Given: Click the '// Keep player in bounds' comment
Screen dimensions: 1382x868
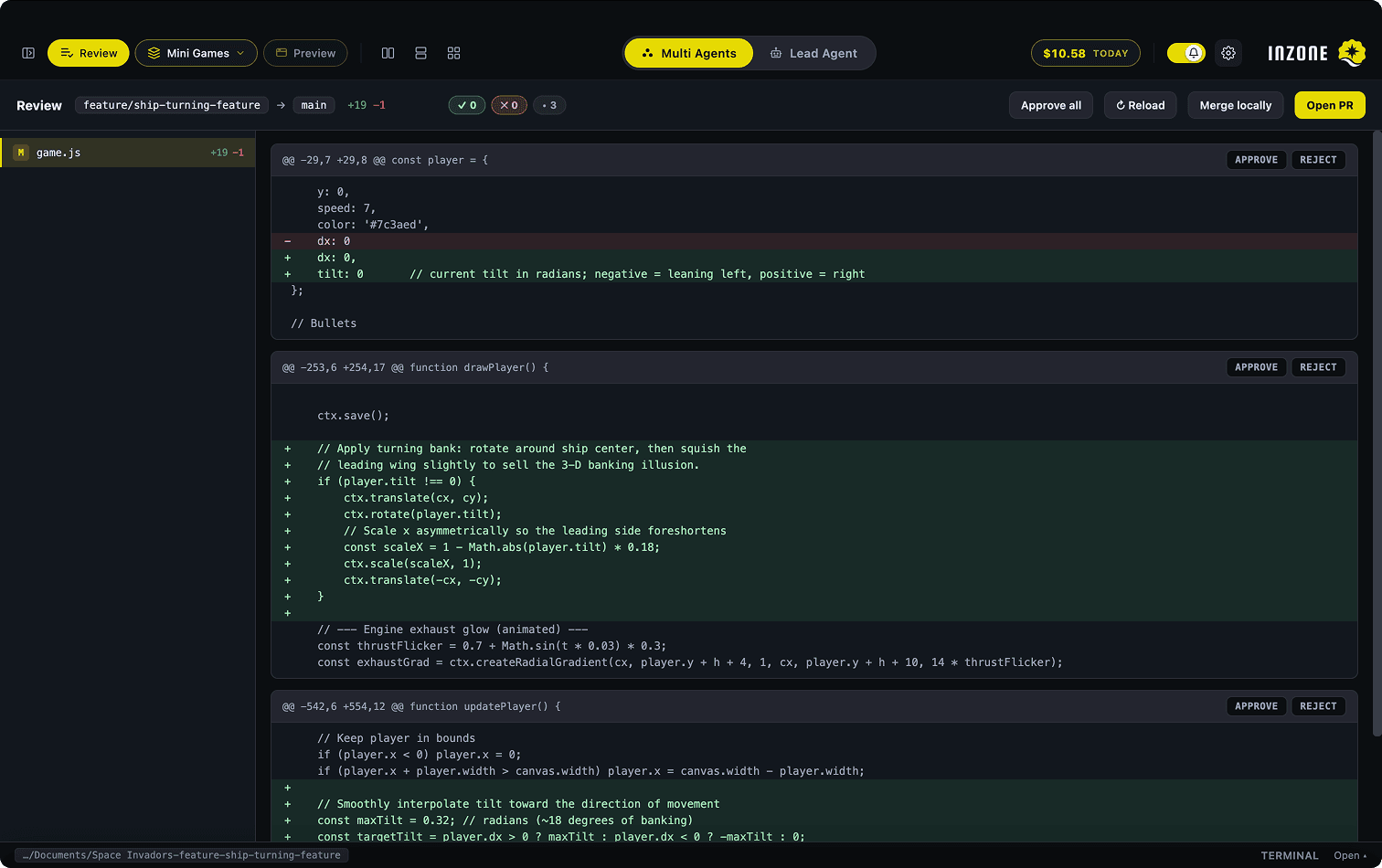Looking at the screenshot, I should [813, 738].
